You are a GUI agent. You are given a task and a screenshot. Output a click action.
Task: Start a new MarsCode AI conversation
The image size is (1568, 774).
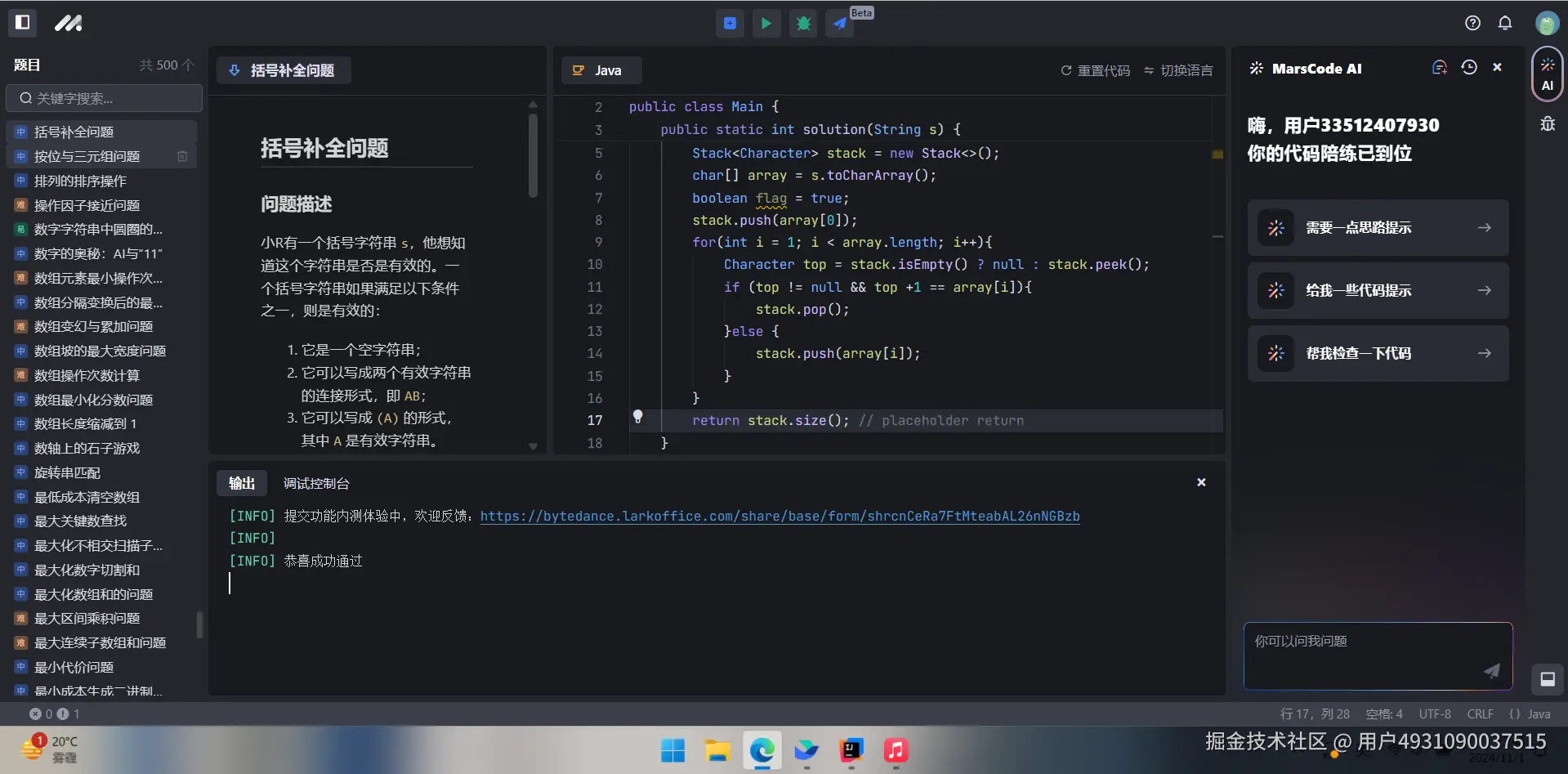(1440, 67)
